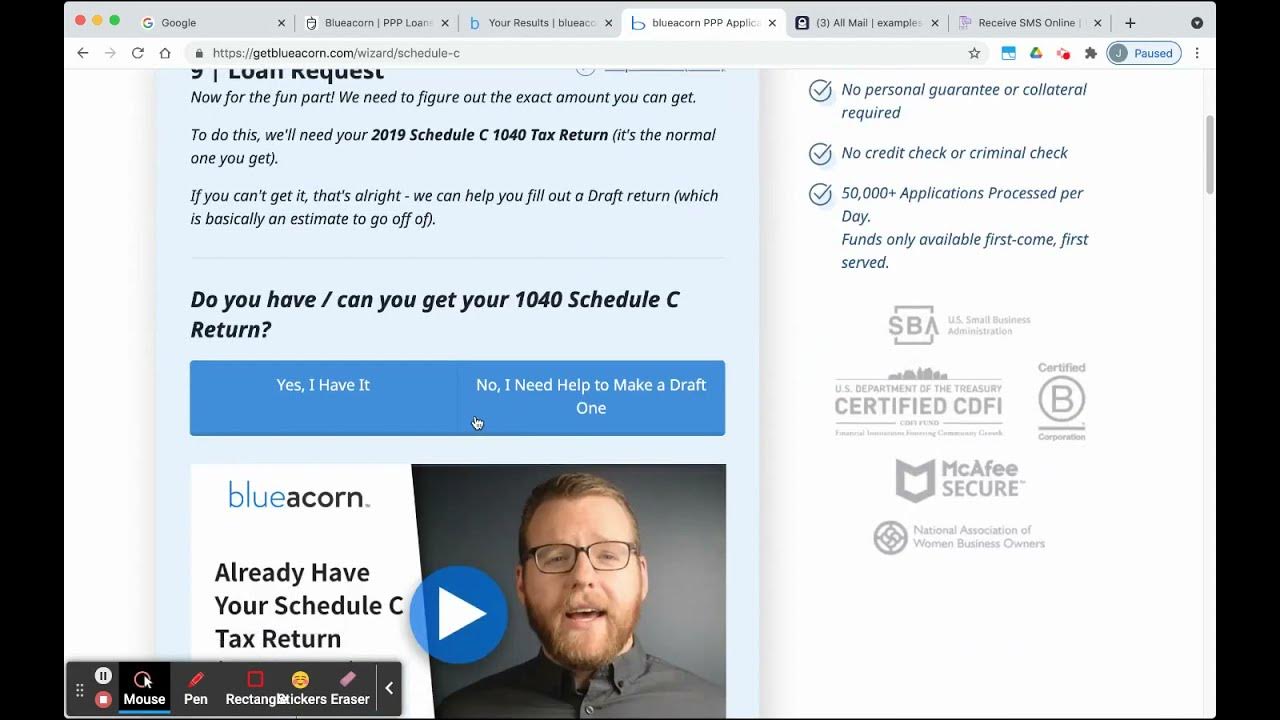Click the page's vertical scrollbar
Viewport: 1280px width, 720px height.
pos(1209,155)
